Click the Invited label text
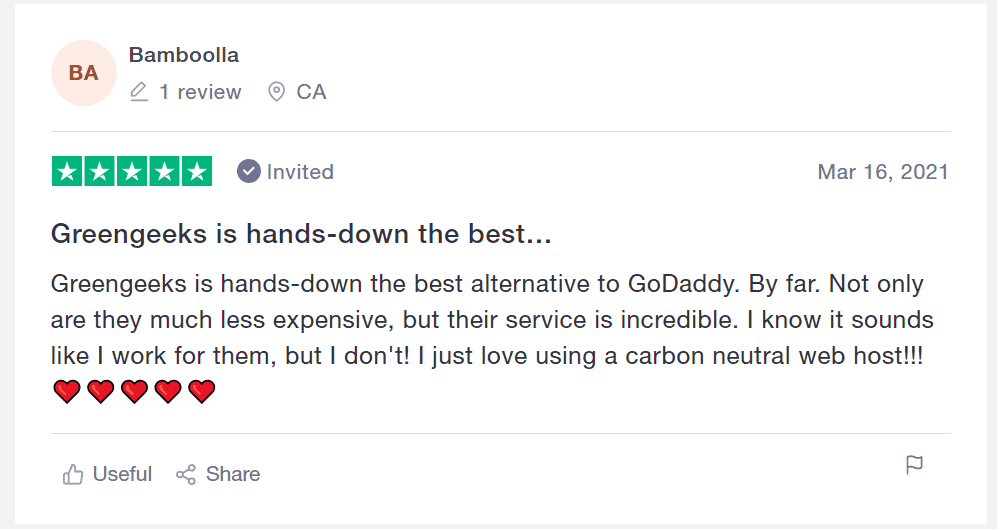 tap(300, 172)
